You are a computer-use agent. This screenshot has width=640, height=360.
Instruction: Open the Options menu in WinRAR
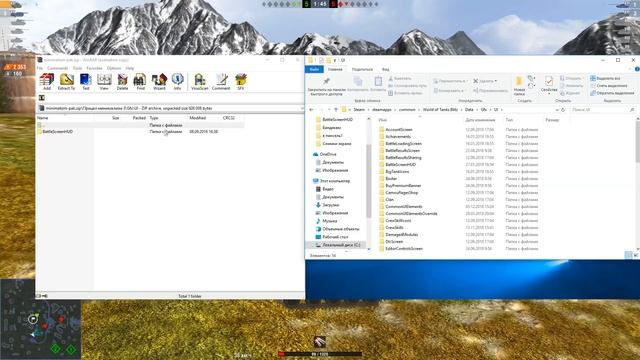[114, 68]
